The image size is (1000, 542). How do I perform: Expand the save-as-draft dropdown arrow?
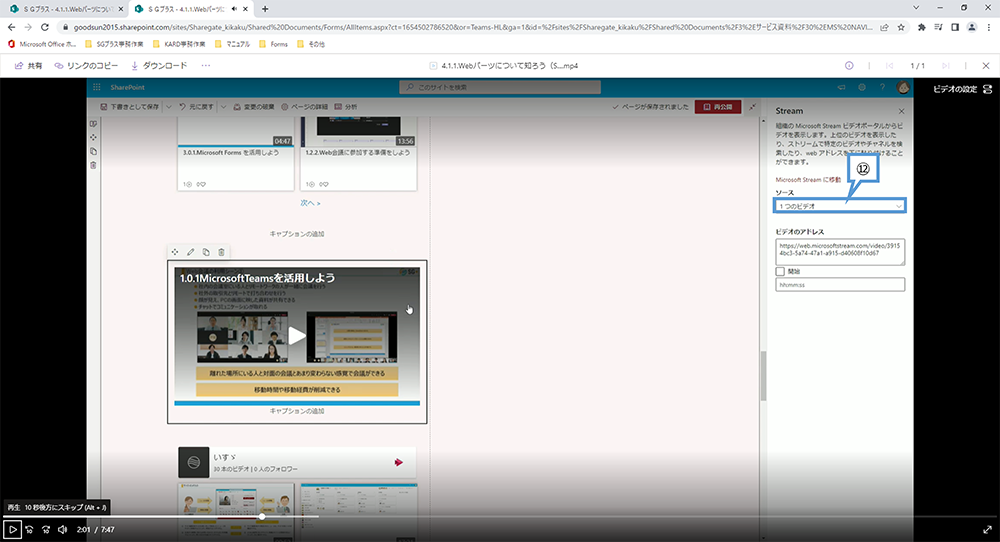click(169, 106)
